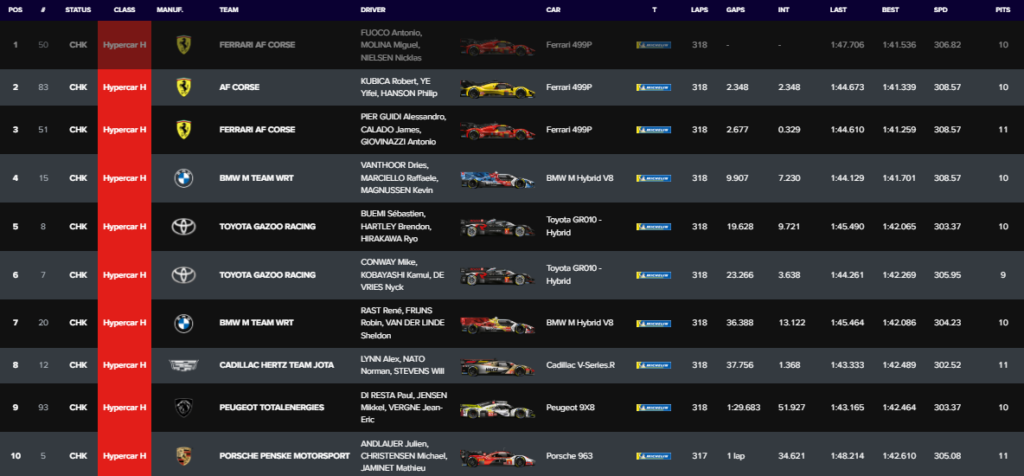Click the speed value 306.82
This screenshot has height=476, width=1024.
pos(948,45)
